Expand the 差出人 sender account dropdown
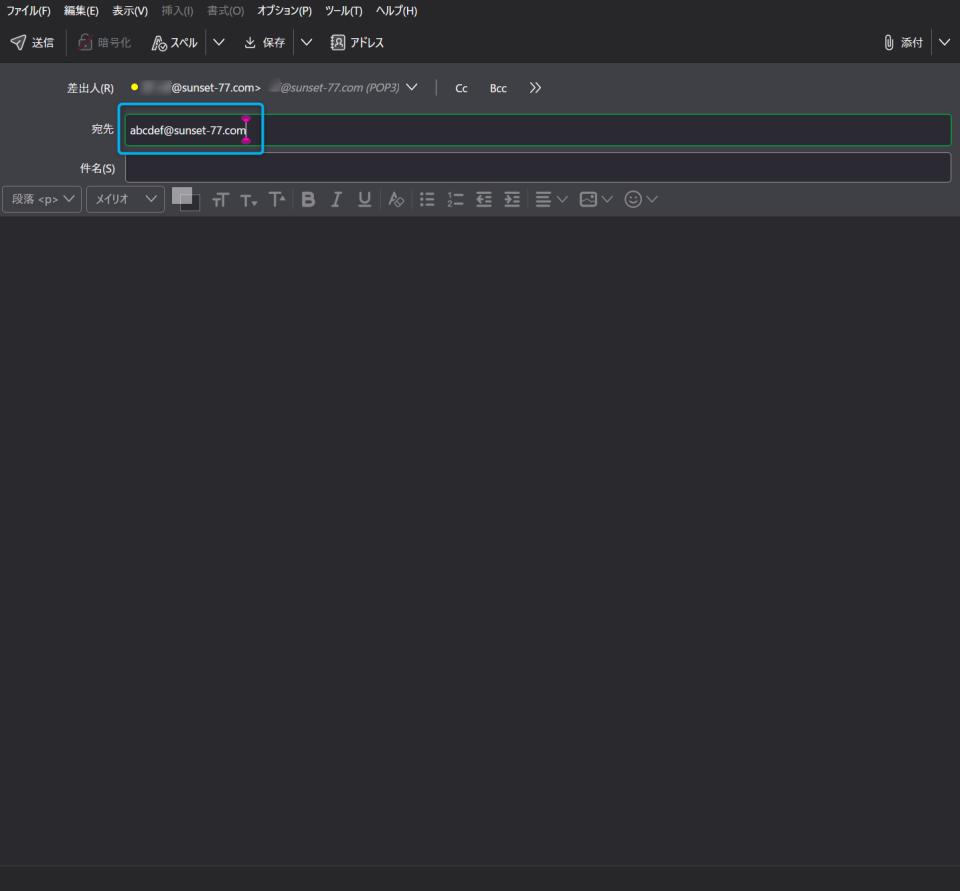 (x=412, y=87)
